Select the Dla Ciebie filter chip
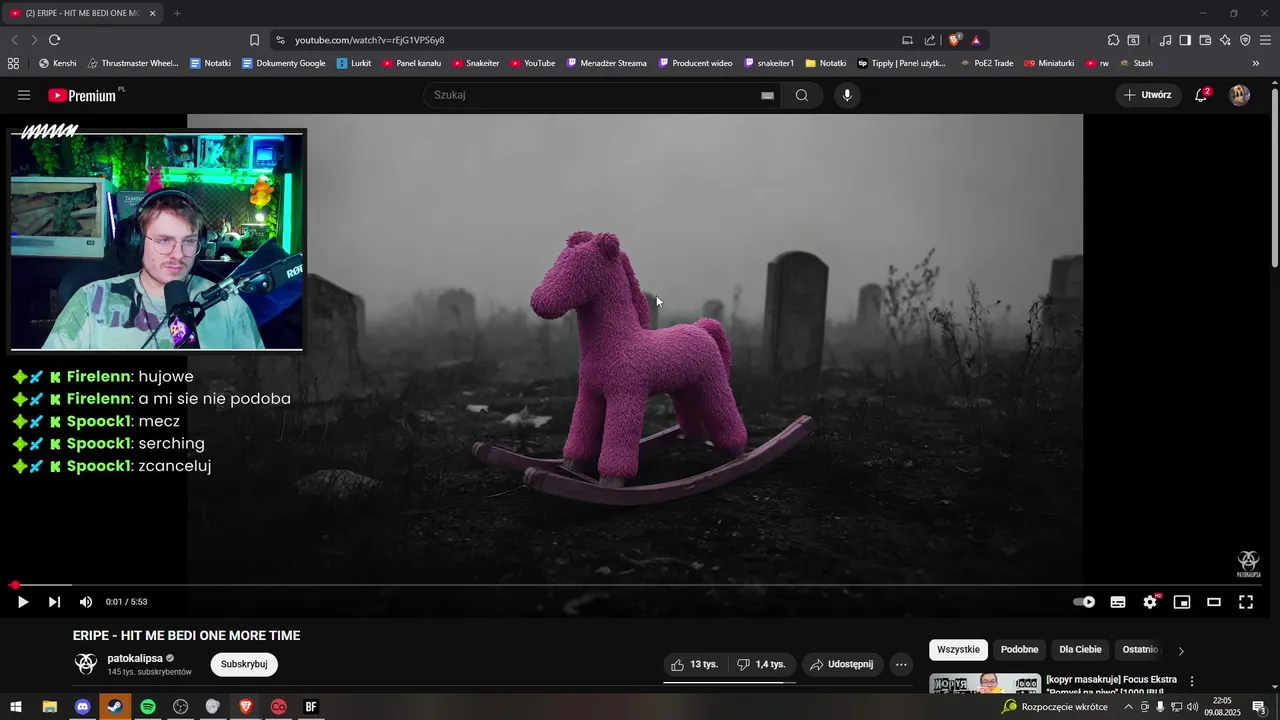This screenshot has height=720, width=1280. [1080, 650]
